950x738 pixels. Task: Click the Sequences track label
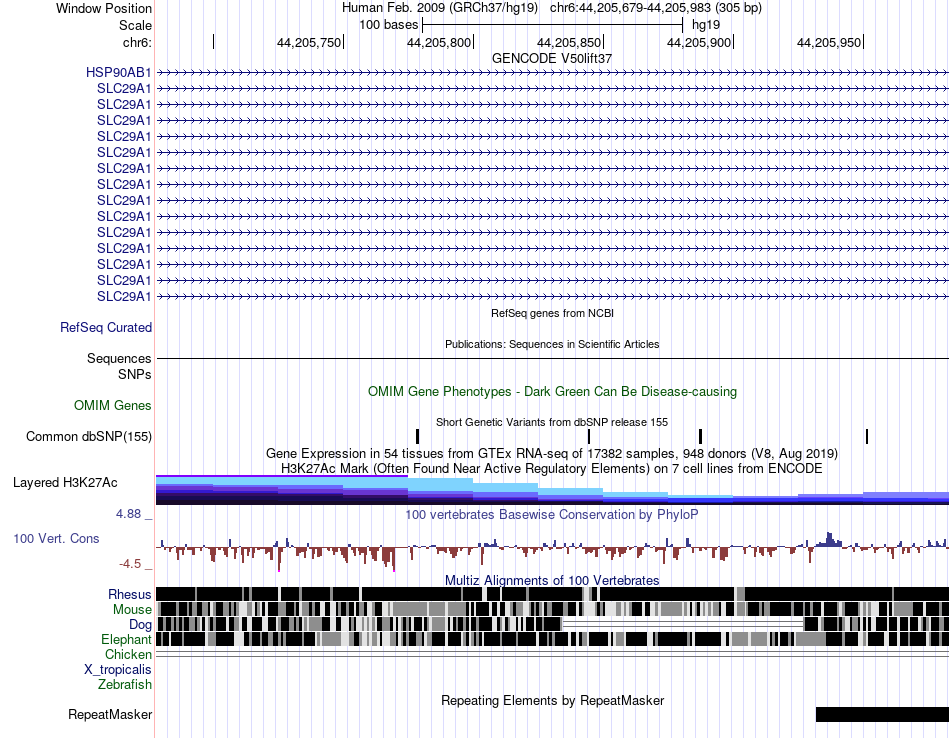pos(119,358)
